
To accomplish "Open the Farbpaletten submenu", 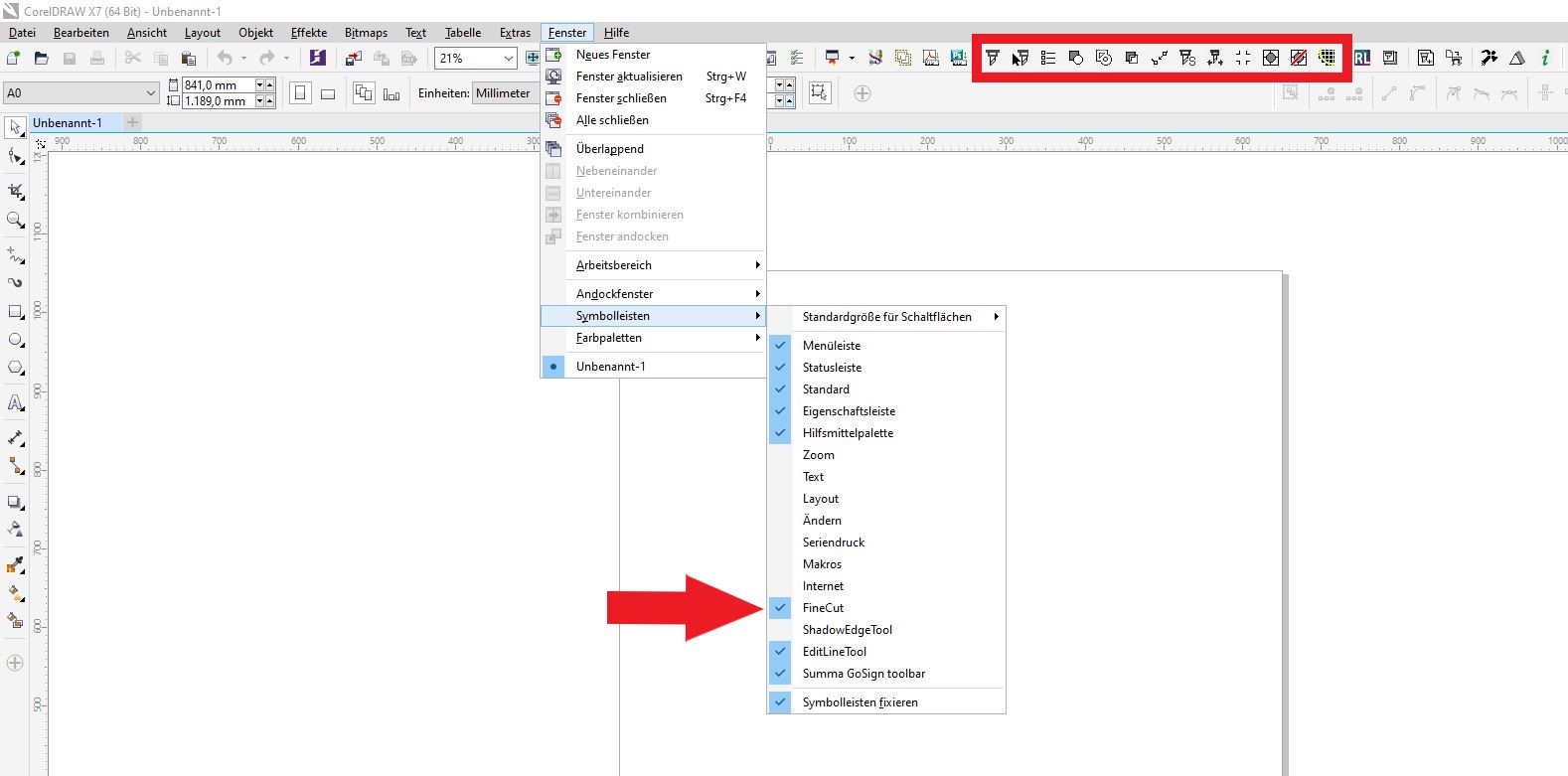I will (x=608, y=338).
